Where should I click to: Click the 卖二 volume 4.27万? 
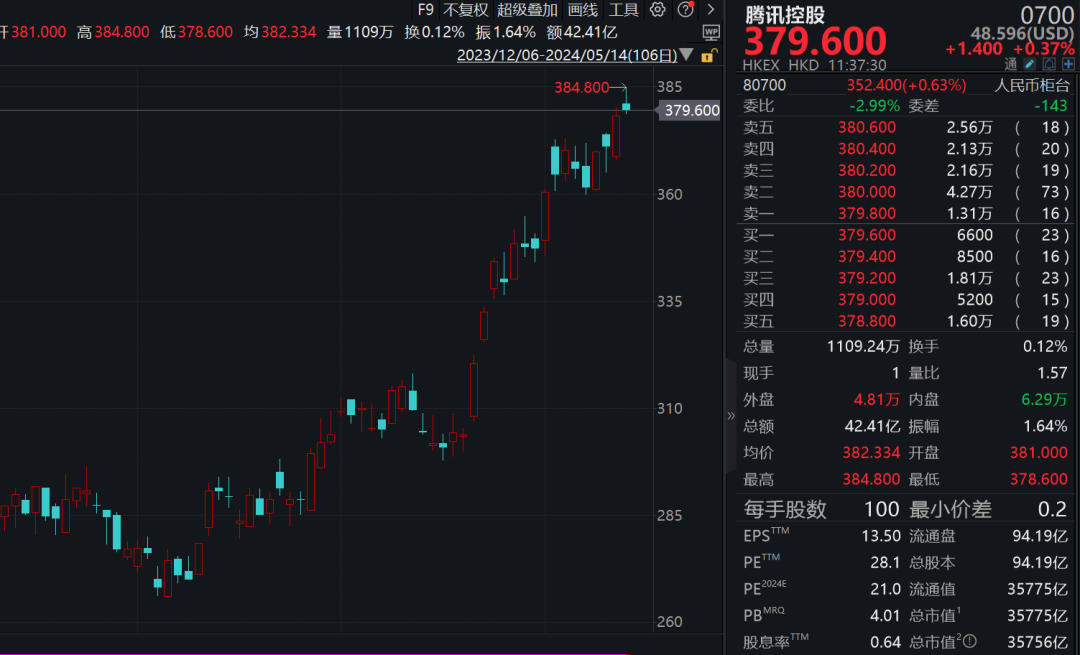[970, 191]
